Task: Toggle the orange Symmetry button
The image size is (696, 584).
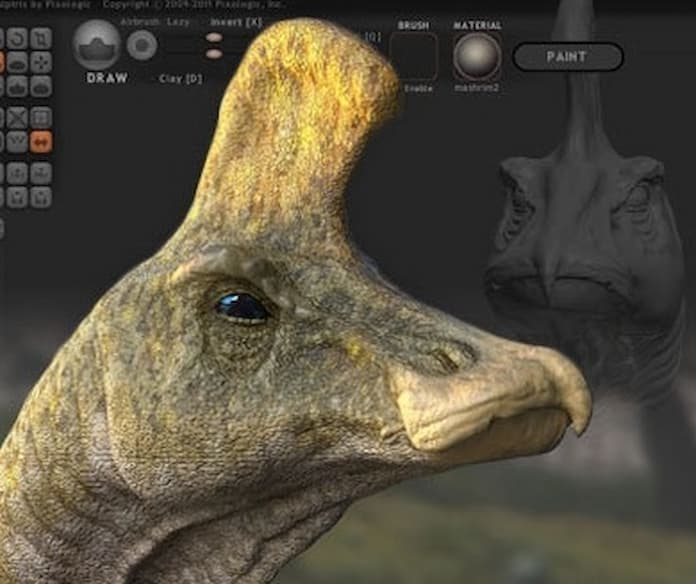Action: point(41,142)
